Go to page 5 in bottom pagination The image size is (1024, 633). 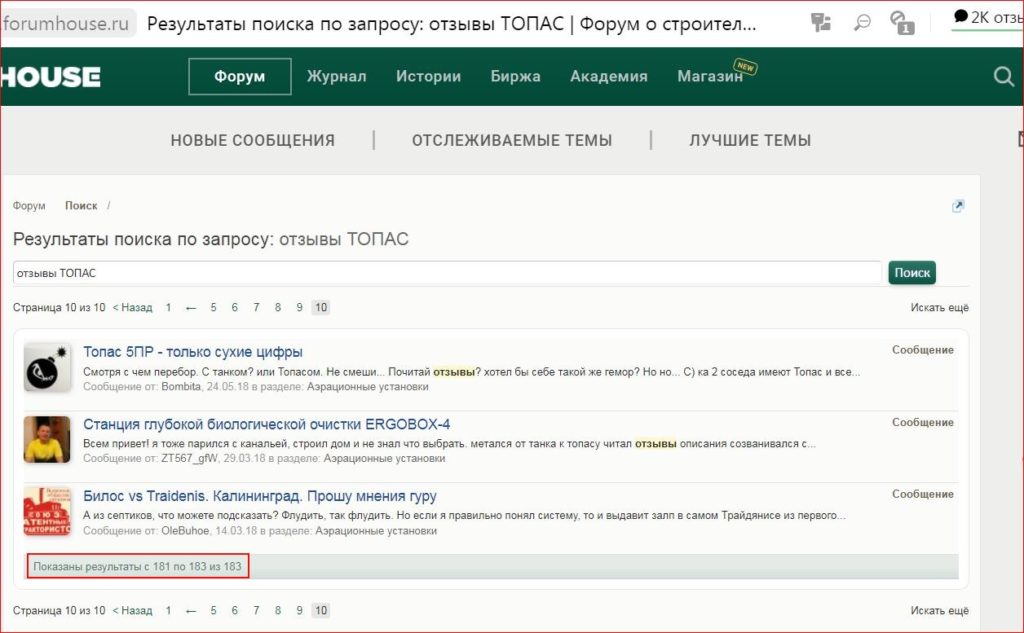tap(214, 611)
